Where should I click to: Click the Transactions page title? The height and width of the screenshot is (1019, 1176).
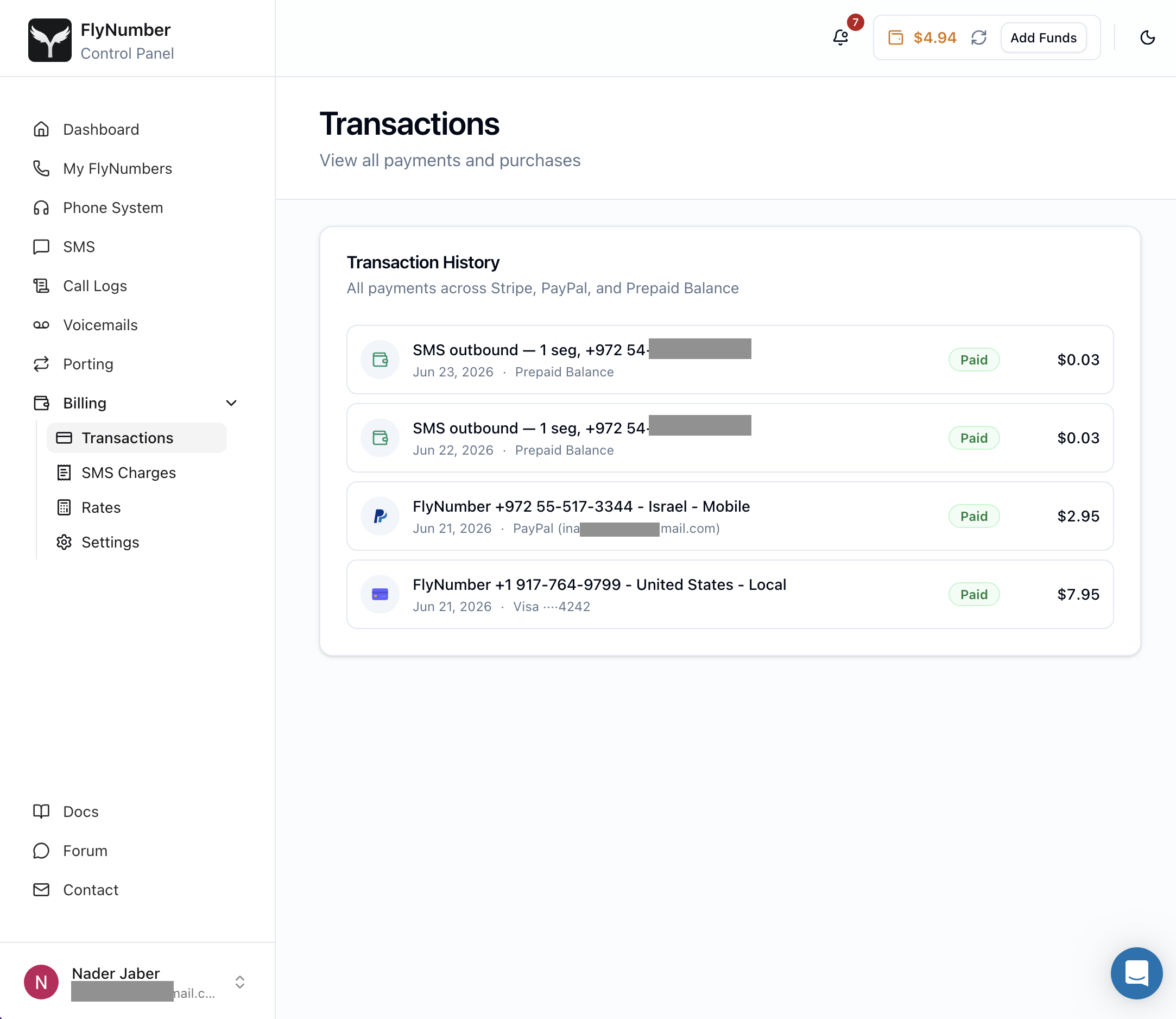click(x=409, y=124)
